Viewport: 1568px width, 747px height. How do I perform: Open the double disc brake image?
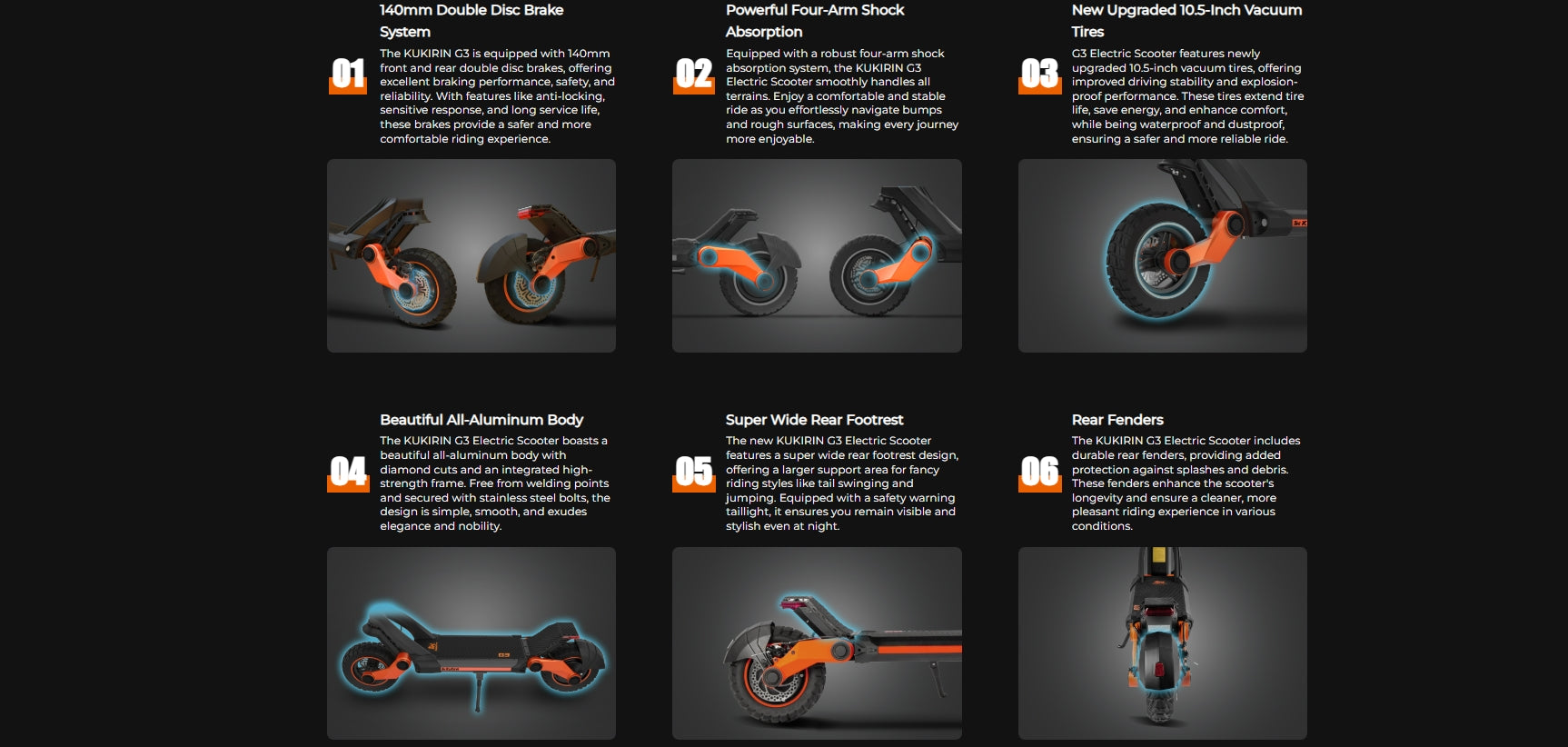tap(471, 255)
